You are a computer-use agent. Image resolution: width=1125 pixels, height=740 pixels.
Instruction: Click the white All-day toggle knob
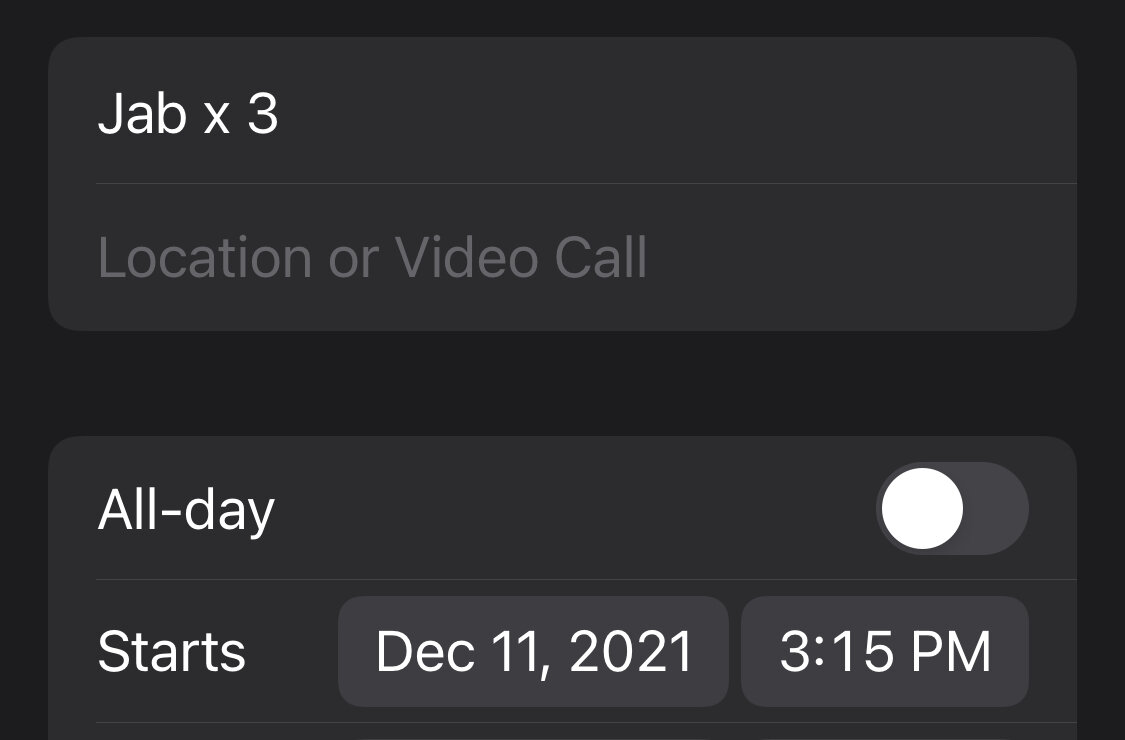tap(922, 508)
